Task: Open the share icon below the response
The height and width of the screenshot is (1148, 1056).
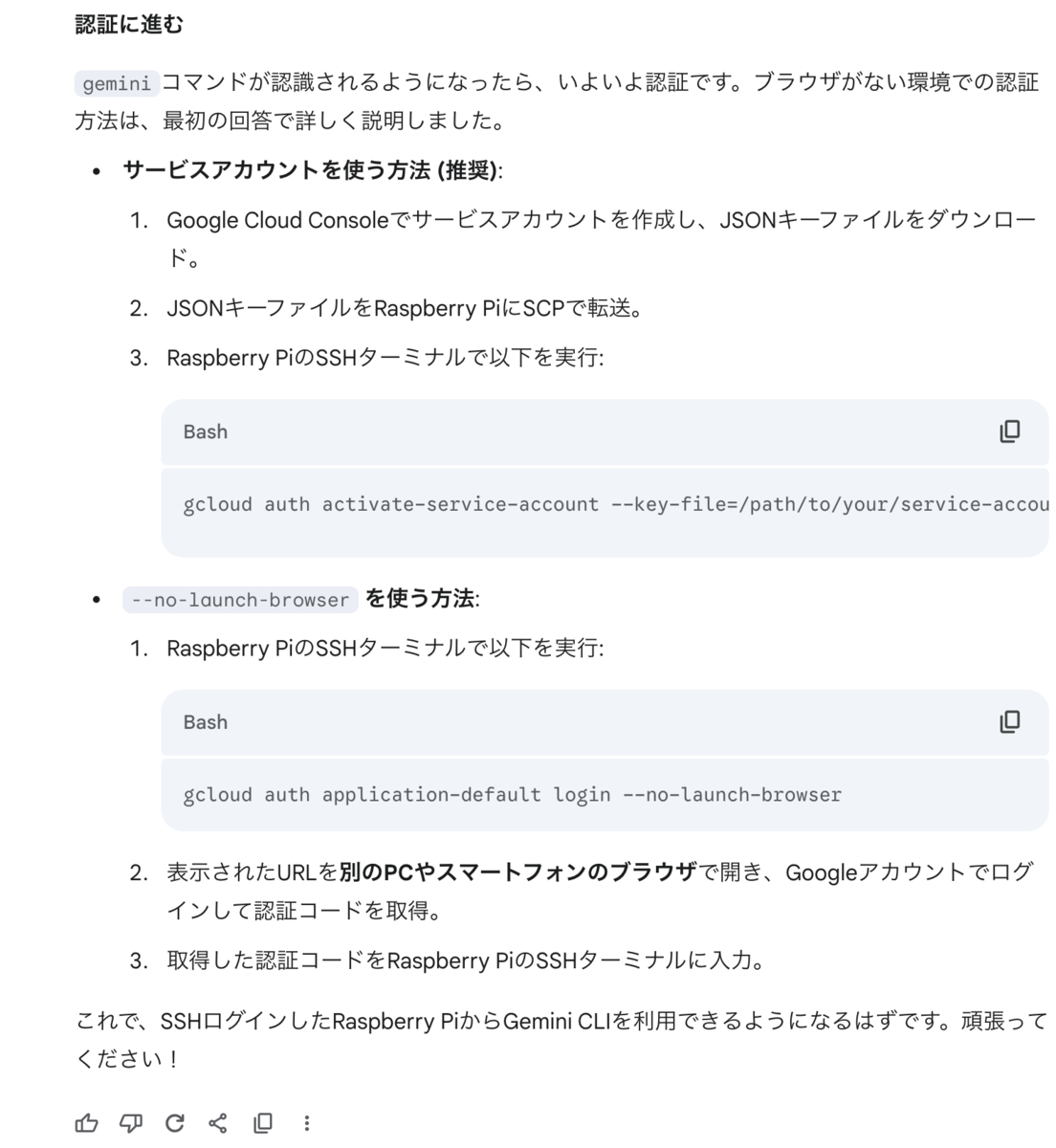Action: click(218, 1123)
